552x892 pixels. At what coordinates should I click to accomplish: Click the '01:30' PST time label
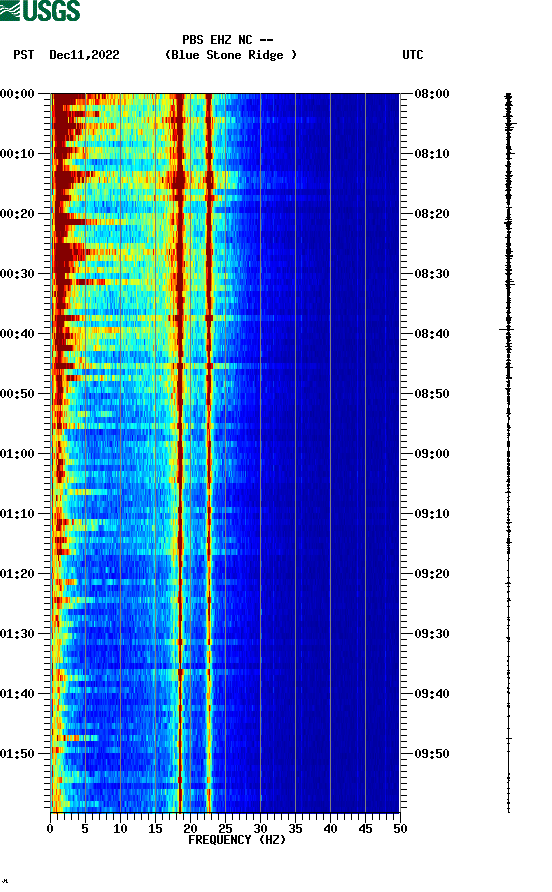(18, 634)
